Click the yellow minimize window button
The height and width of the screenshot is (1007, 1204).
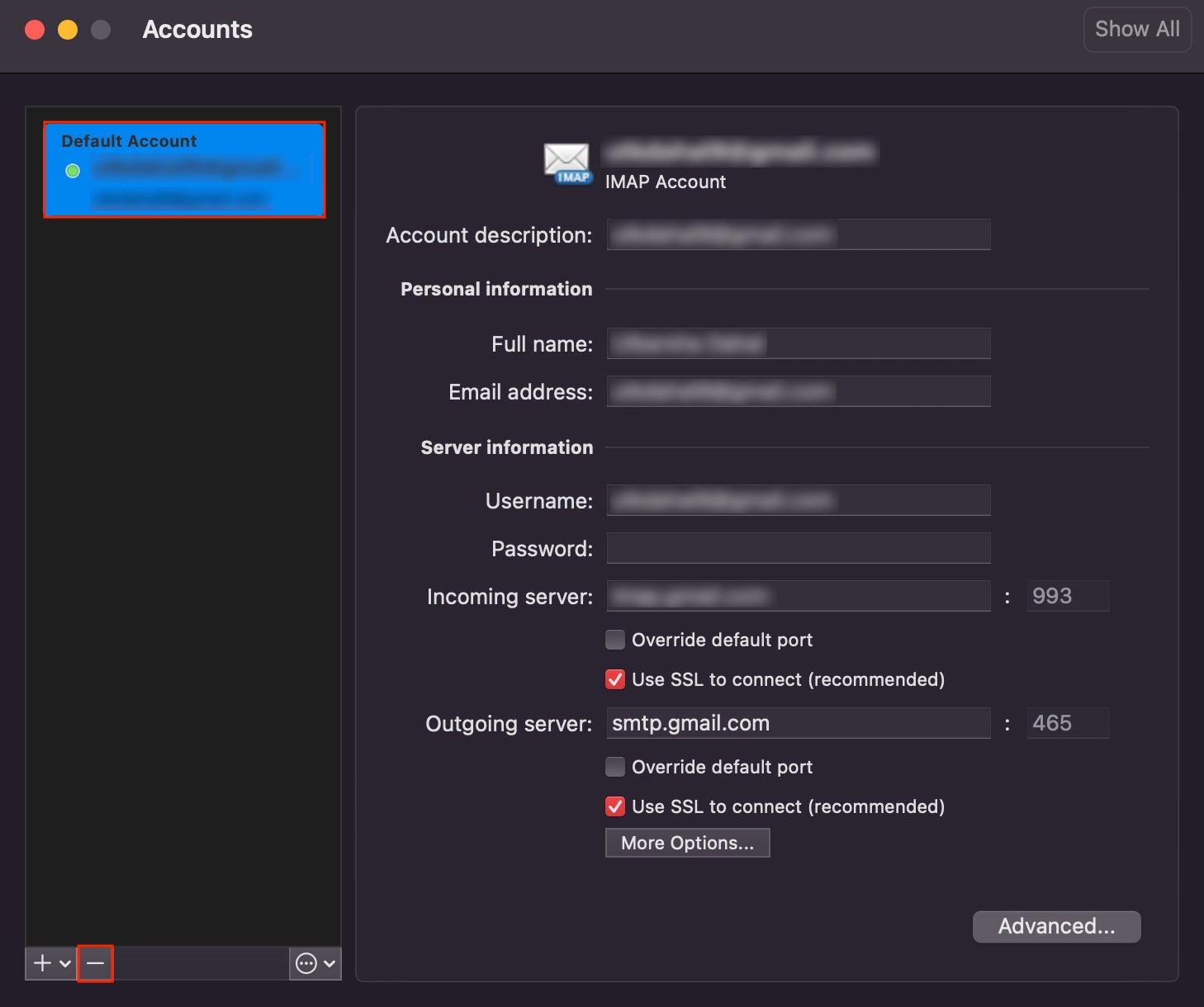(68, 30)
